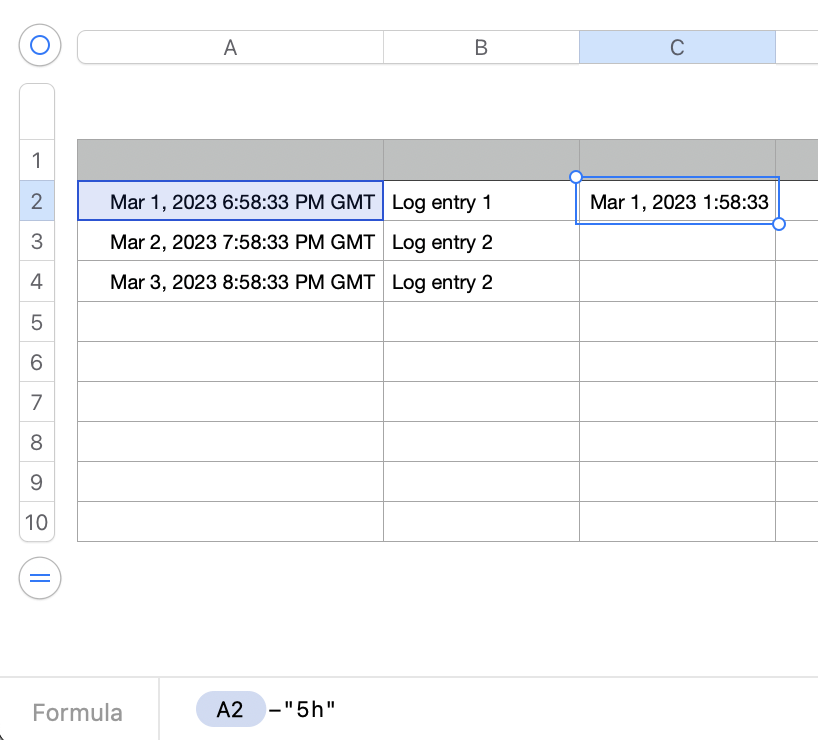Select row 1 header
818x740 pixels.
[x=37, y=160]
